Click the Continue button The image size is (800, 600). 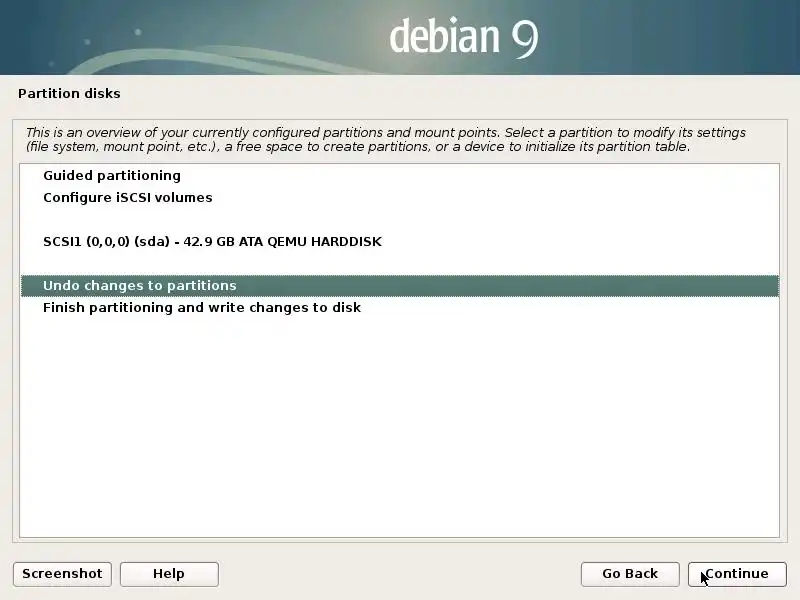737,574
